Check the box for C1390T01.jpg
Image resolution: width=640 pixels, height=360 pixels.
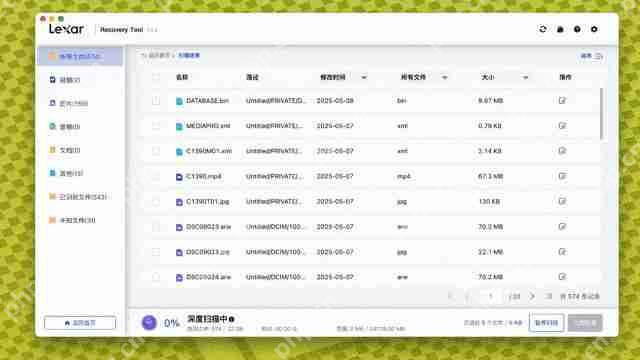pyautogui.click(x=156, y=201)
